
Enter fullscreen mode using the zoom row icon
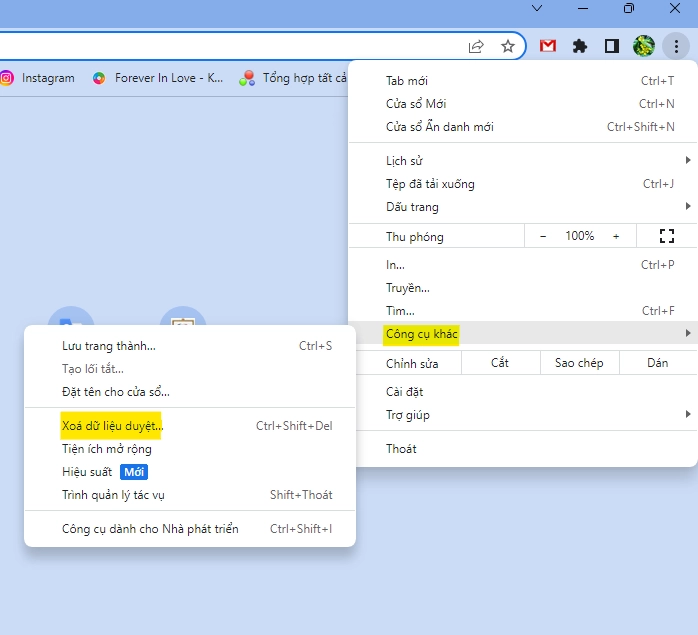click(x=667, y=236)
